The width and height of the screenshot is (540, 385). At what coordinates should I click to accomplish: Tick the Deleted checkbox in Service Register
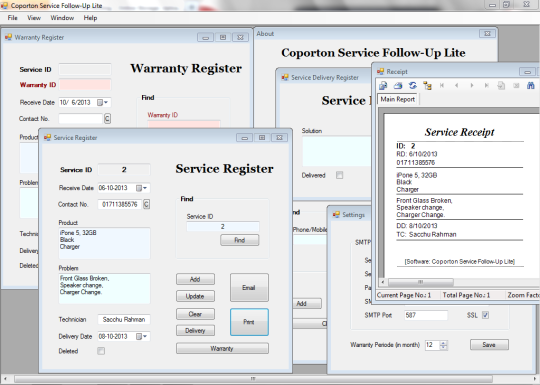[101, 351]
